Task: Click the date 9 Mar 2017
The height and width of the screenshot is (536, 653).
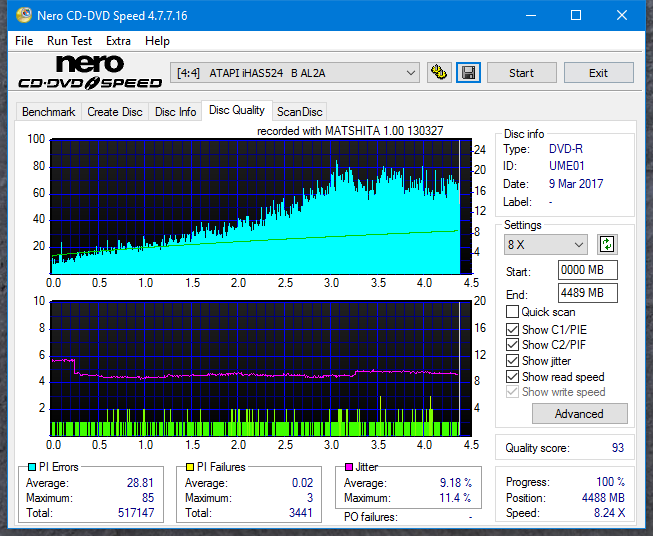Action: click(576, 184)
